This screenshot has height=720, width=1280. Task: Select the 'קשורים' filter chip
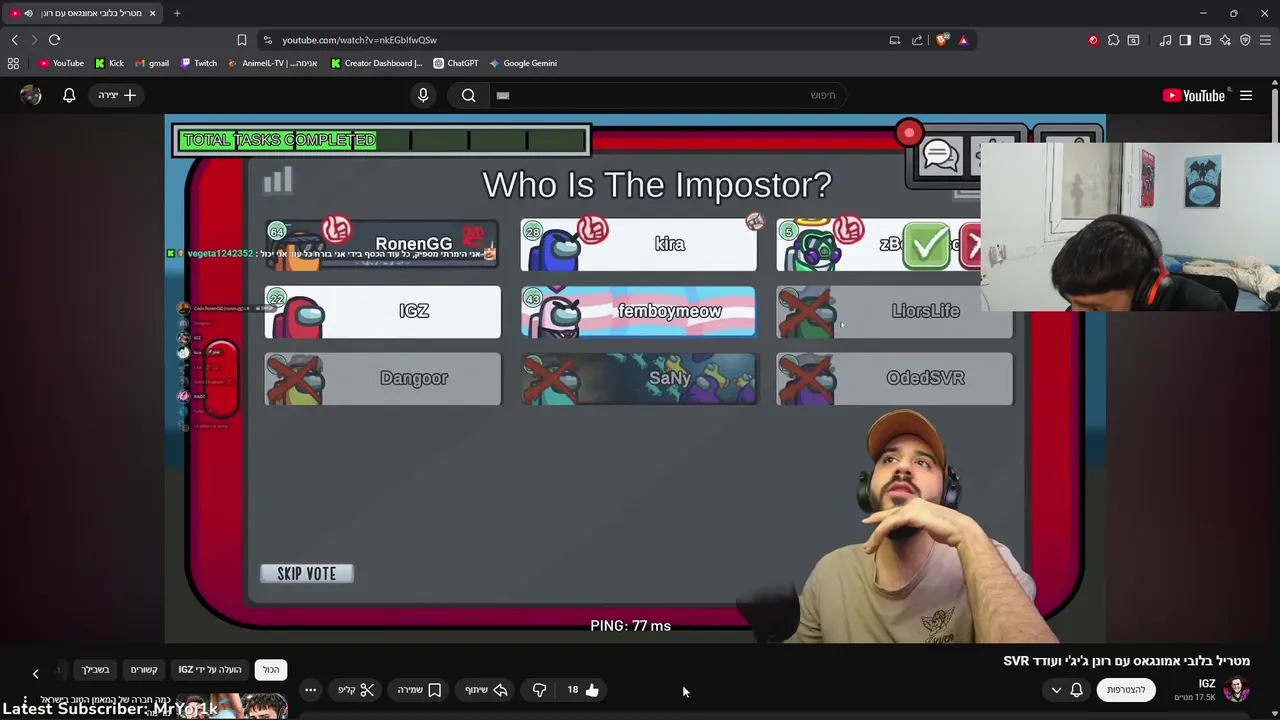coord(144,670)
